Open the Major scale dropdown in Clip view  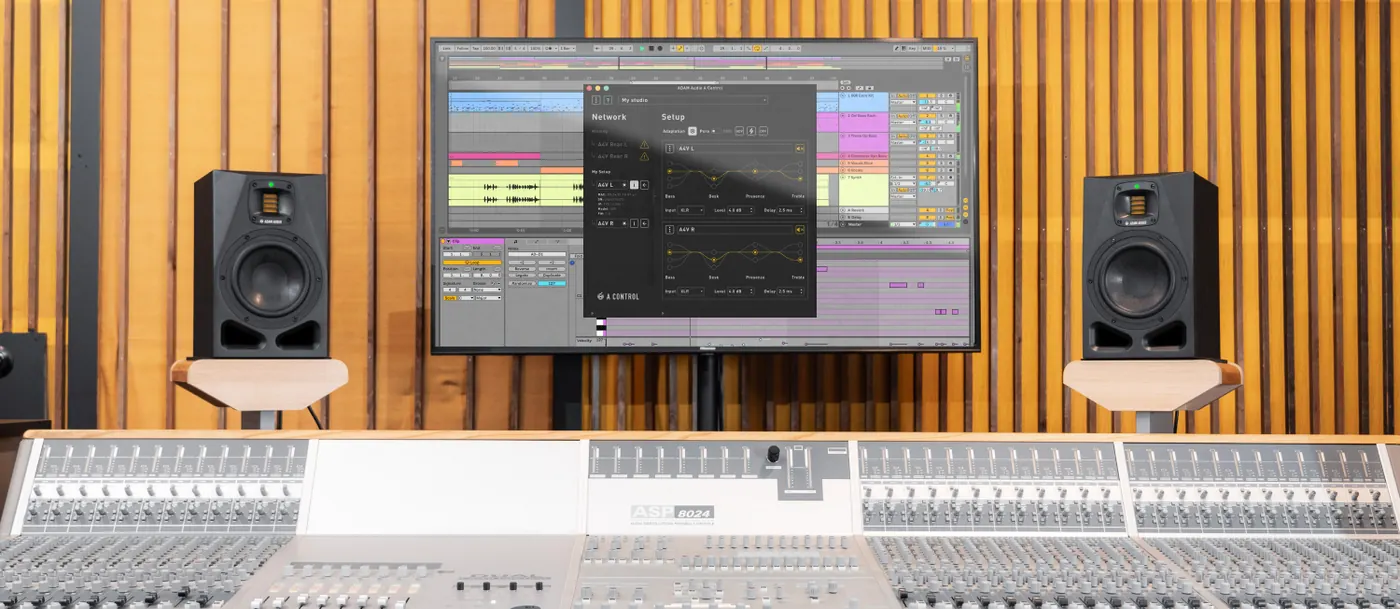pyautogui.click(x=488, y=298)
